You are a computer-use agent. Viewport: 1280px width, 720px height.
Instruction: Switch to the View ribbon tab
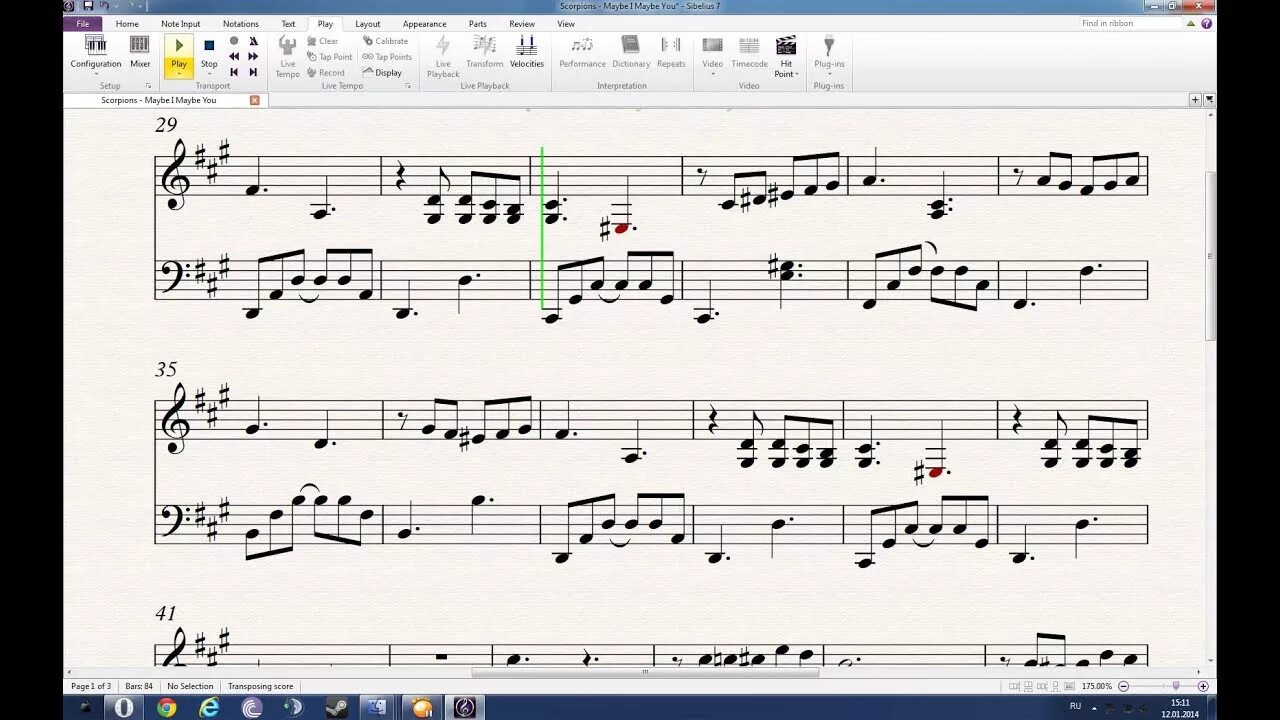coord(566,24)
